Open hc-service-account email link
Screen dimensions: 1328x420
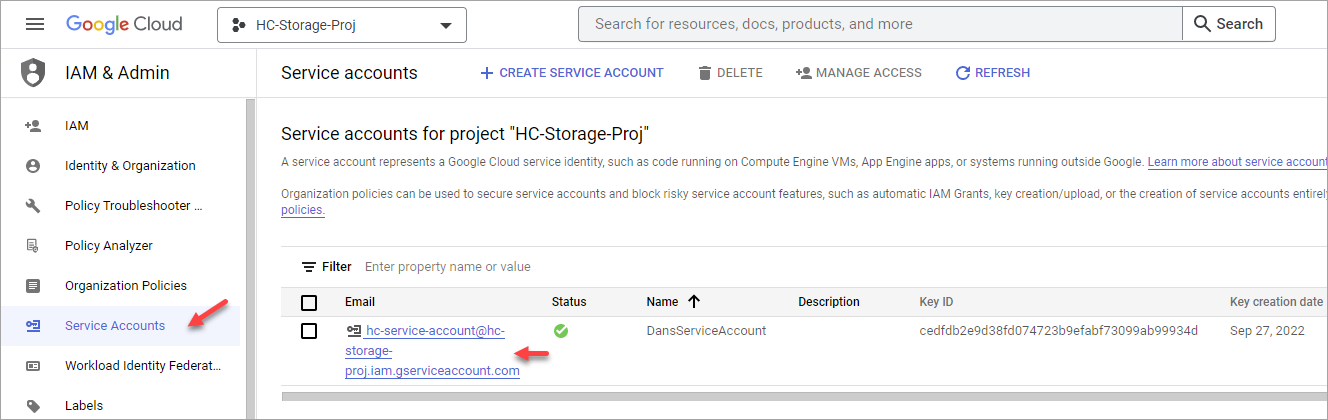point(432,351)
